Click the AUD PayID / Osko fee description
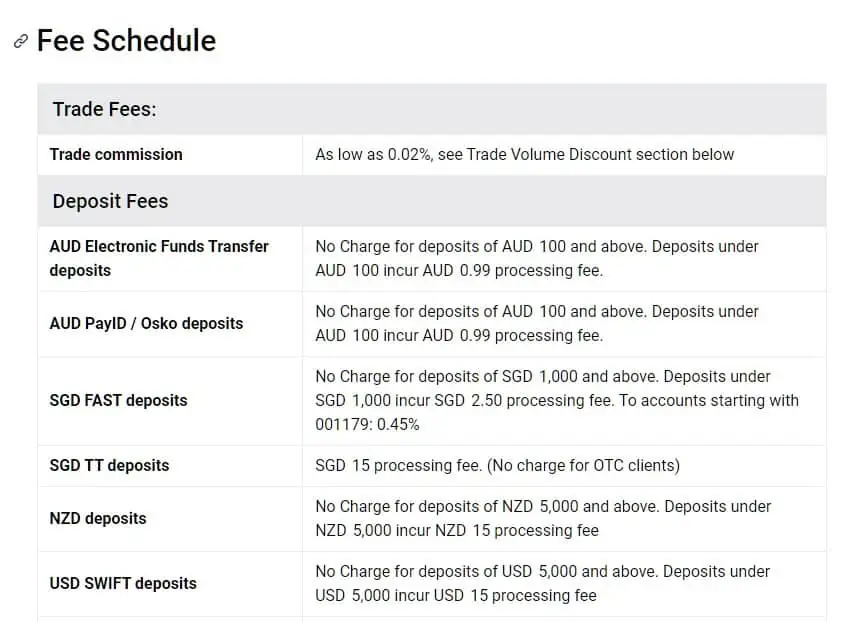The image size is (850, 622). [537, 323]
